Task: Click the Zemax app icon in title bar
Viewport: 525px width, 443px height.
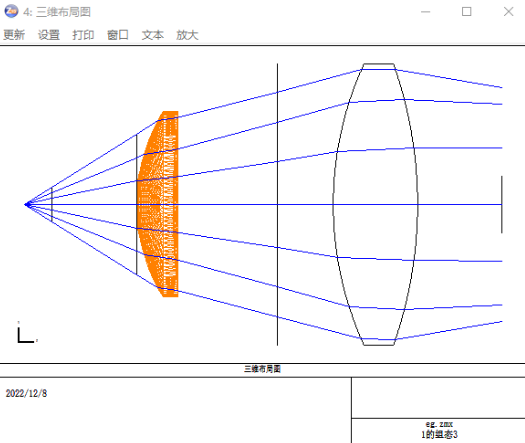Action: click(11, 11)
